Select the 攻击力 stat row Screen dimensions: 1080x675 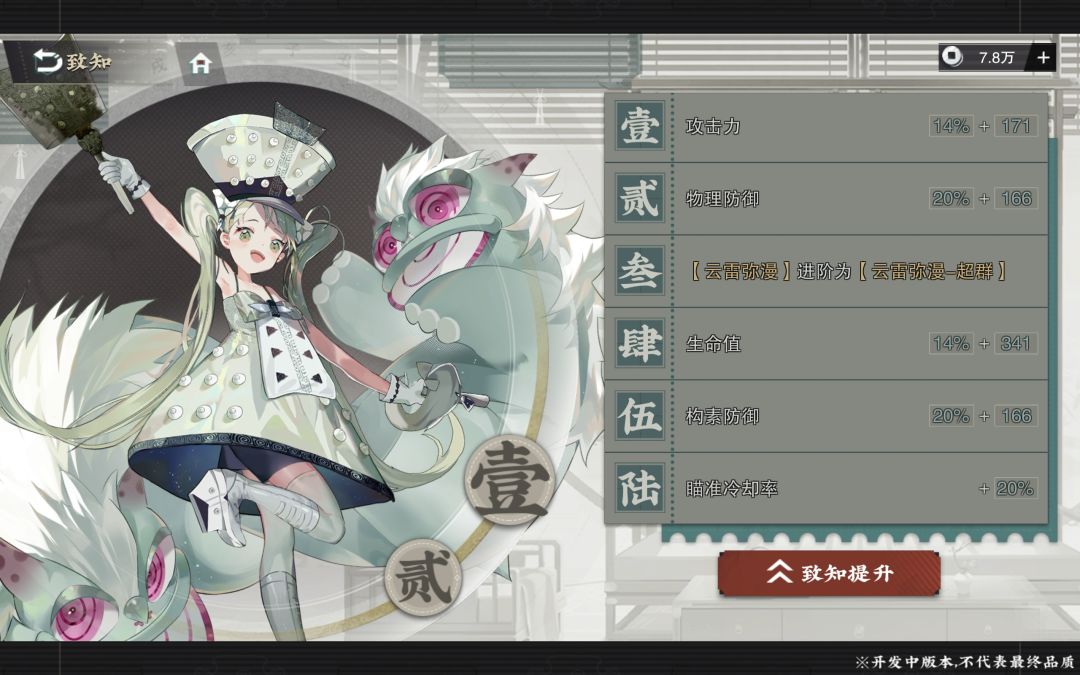click(x=827, y=127)
